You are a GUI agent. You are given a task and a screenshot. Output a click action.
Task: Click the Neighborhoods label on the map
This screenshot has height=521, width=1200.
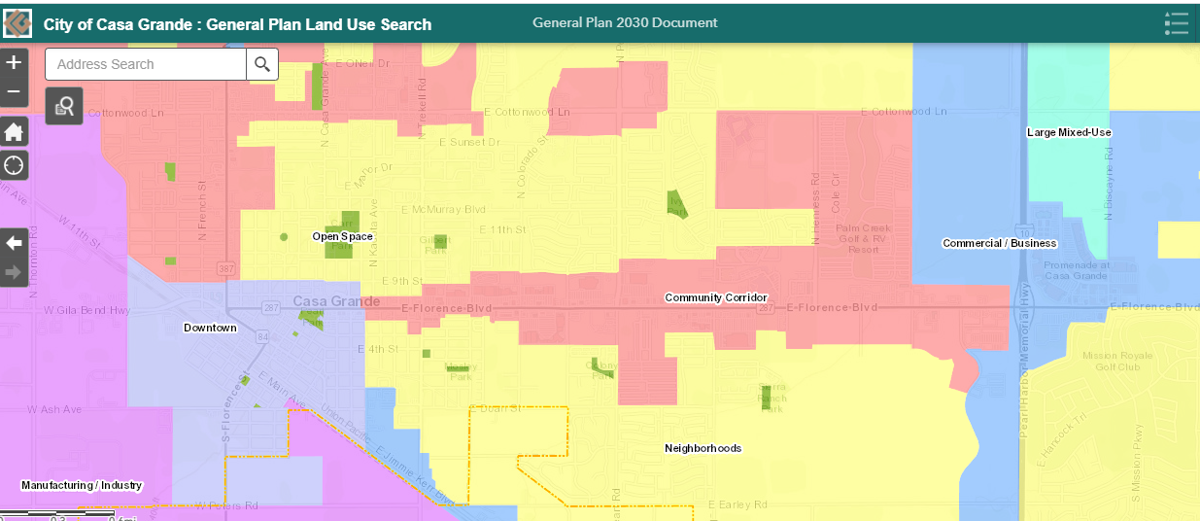coord(703,448)
